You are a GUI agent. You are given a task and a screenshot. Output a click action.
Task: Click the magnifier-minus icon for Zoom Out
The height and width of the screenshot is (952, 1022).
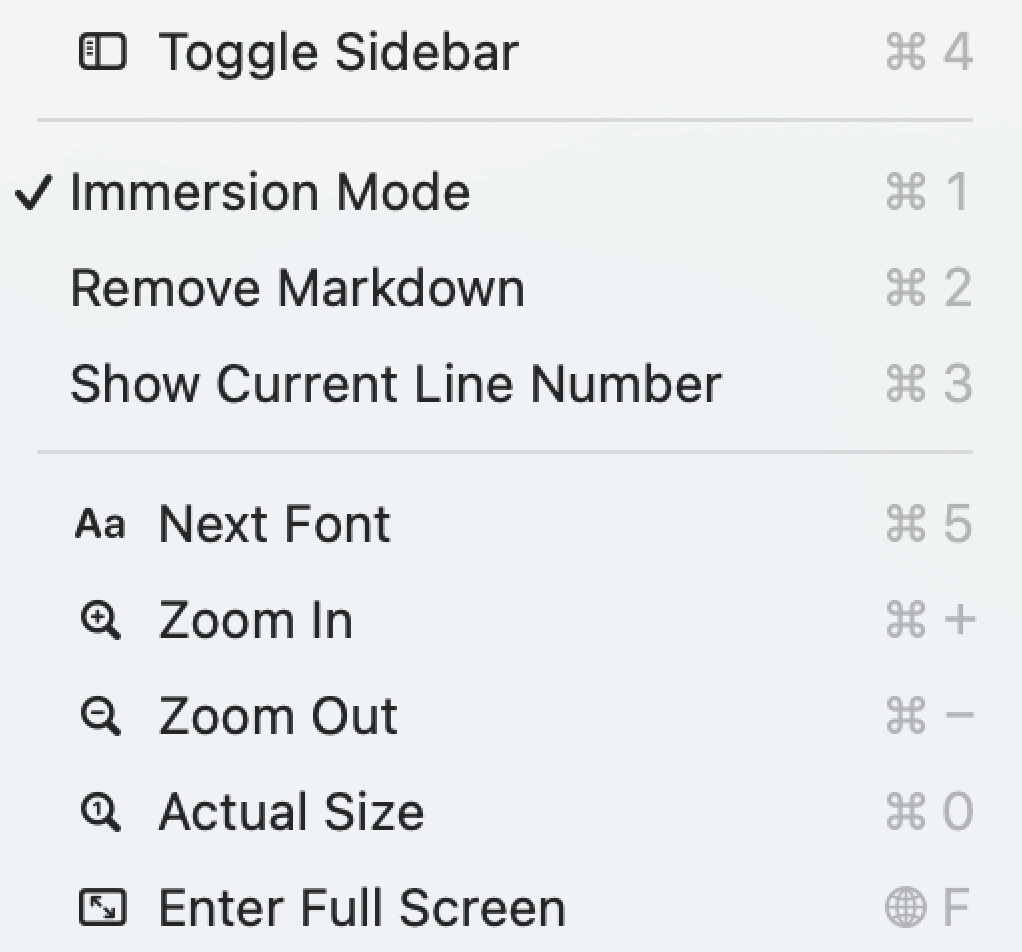pos(100,714)
